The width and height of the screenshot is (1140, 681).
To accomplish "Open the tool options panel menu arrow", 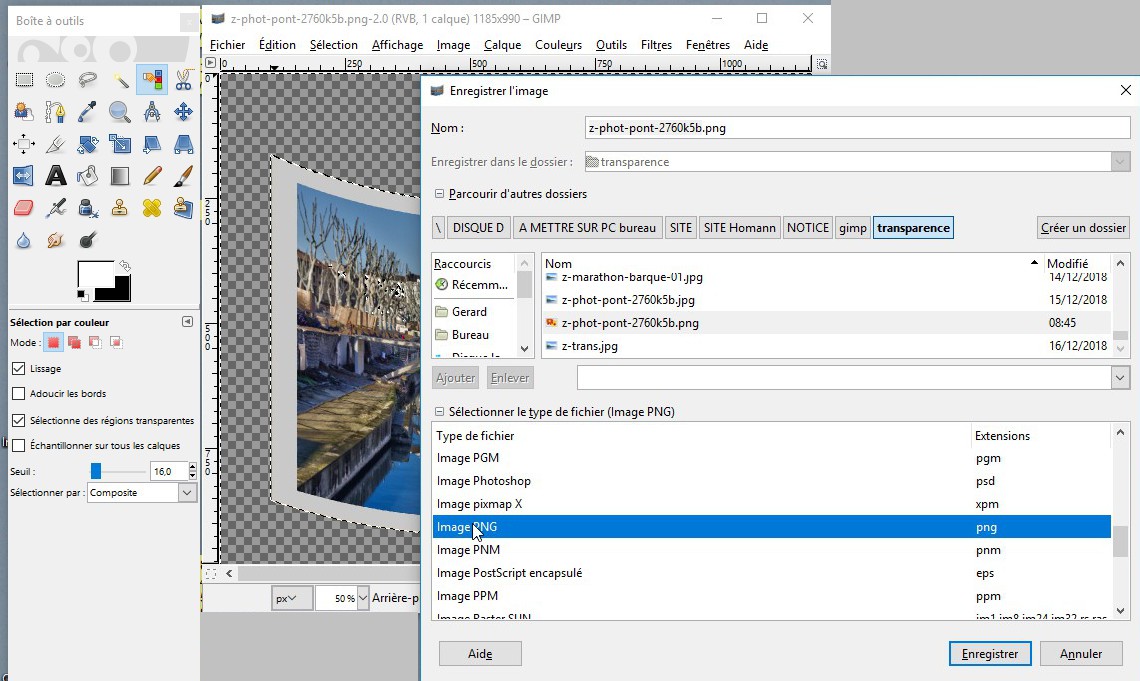I will (188, 322).
